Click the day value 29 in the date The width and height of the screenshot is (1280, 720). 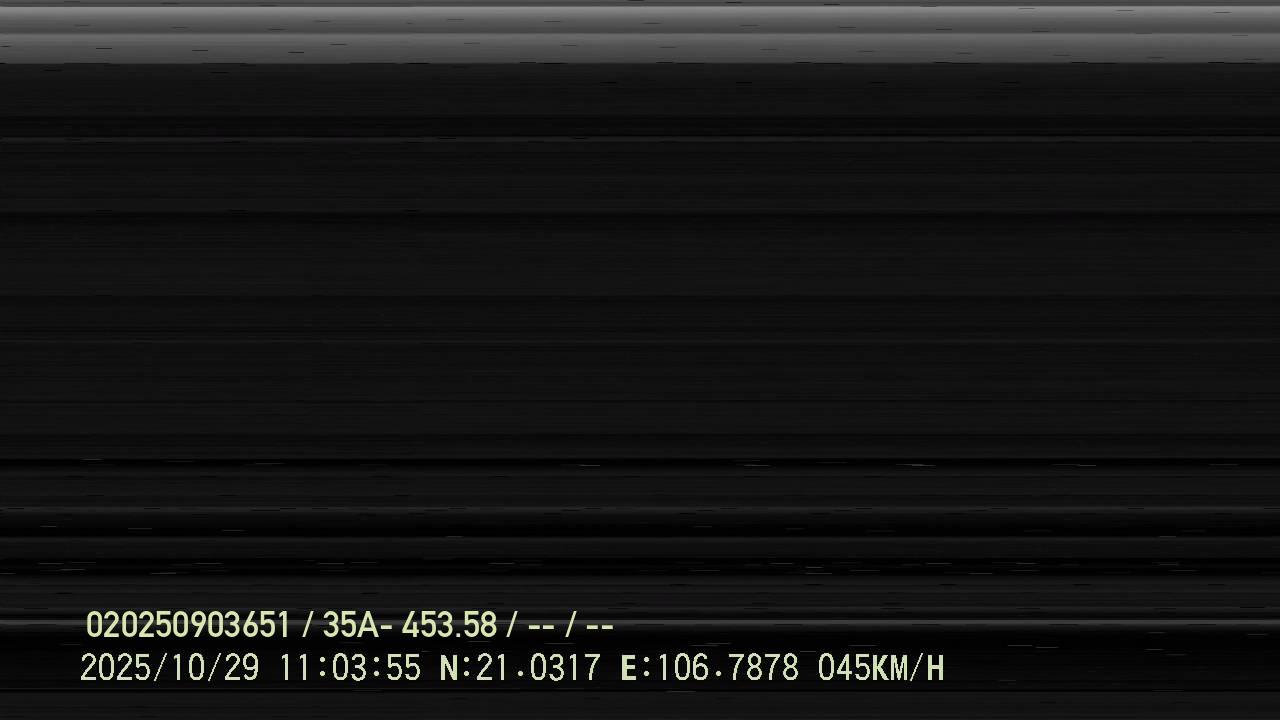click(241, 668)
